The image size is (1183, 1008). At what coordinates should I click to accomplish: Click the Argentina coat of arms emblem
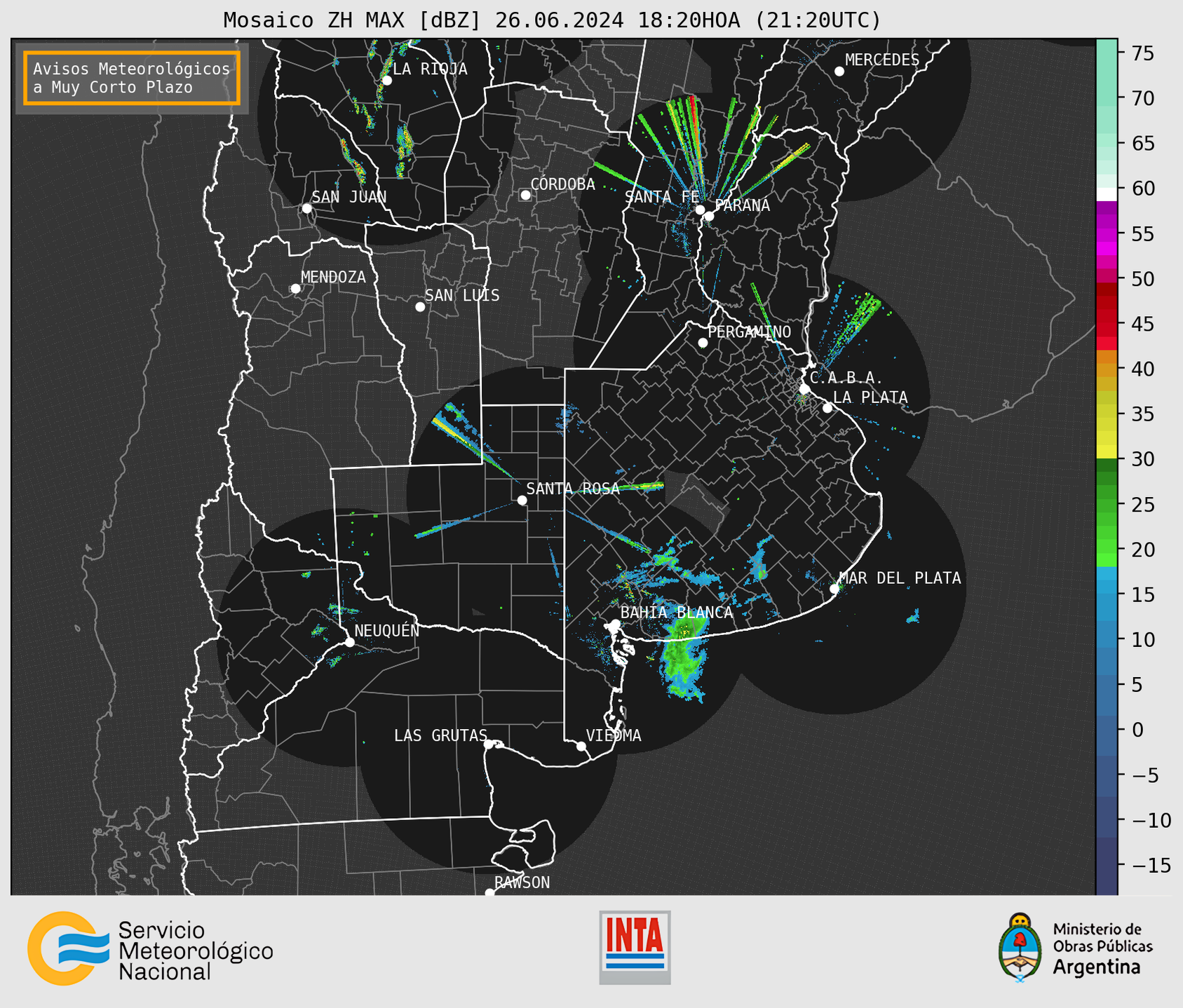[1020, 947]
